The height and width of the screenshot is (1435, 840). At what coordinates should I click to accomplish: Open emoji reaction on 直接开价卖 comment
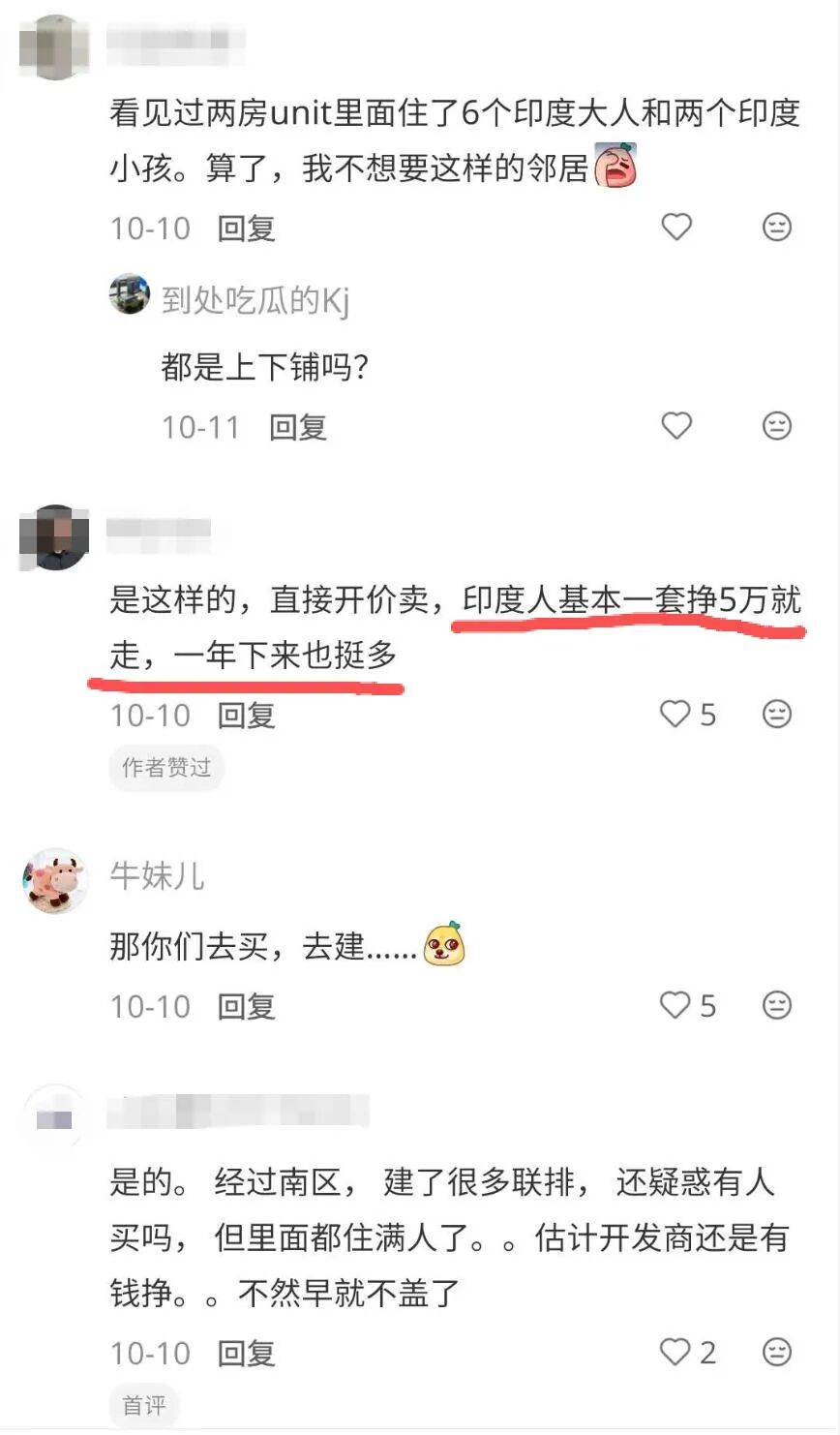pos(776,715)
